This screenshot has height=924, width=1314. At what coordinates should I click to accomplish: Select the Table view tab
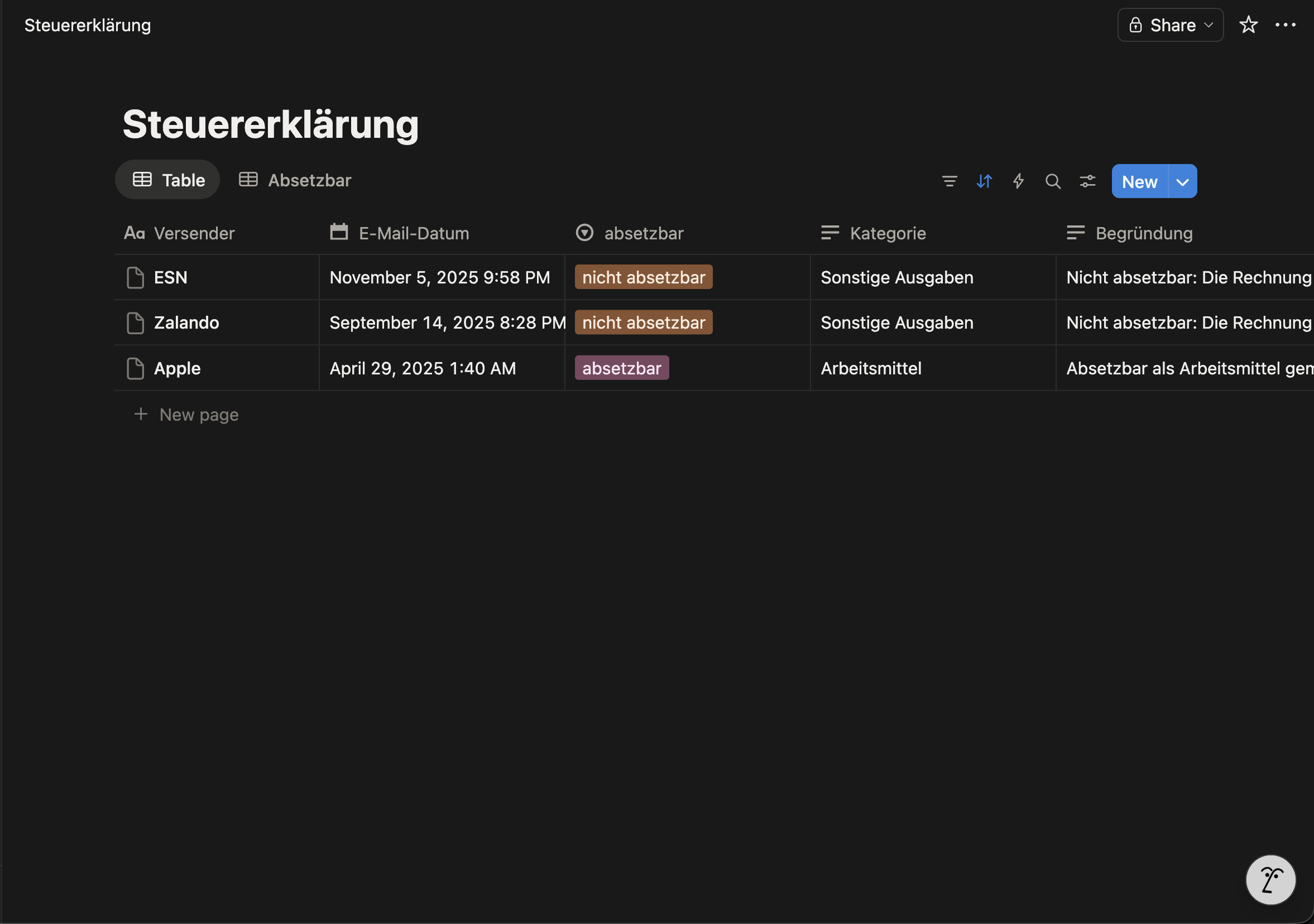click(x=167, y=180)
